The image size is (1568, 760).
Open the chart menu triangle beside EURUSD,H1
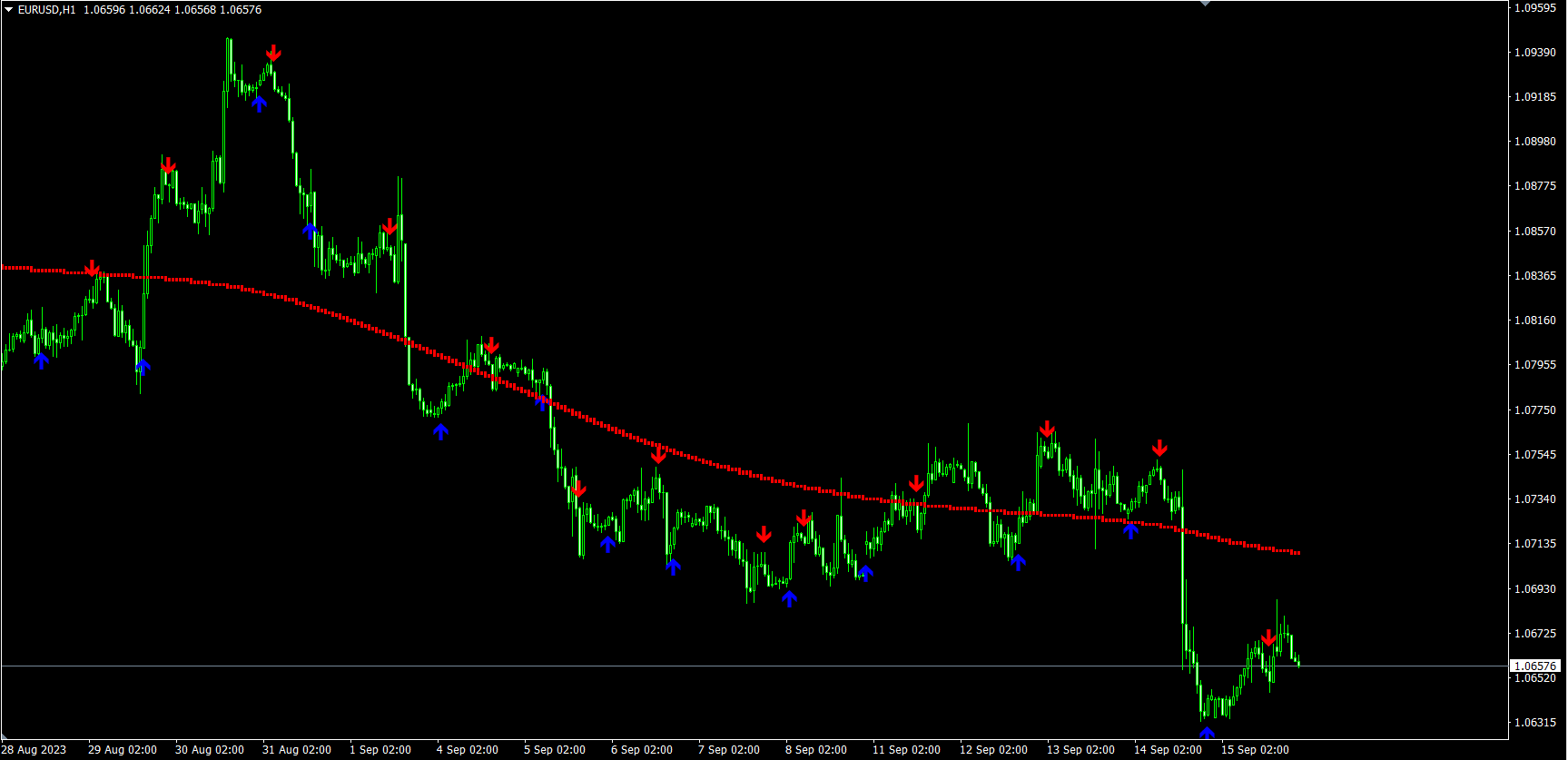tap(8, 10)
